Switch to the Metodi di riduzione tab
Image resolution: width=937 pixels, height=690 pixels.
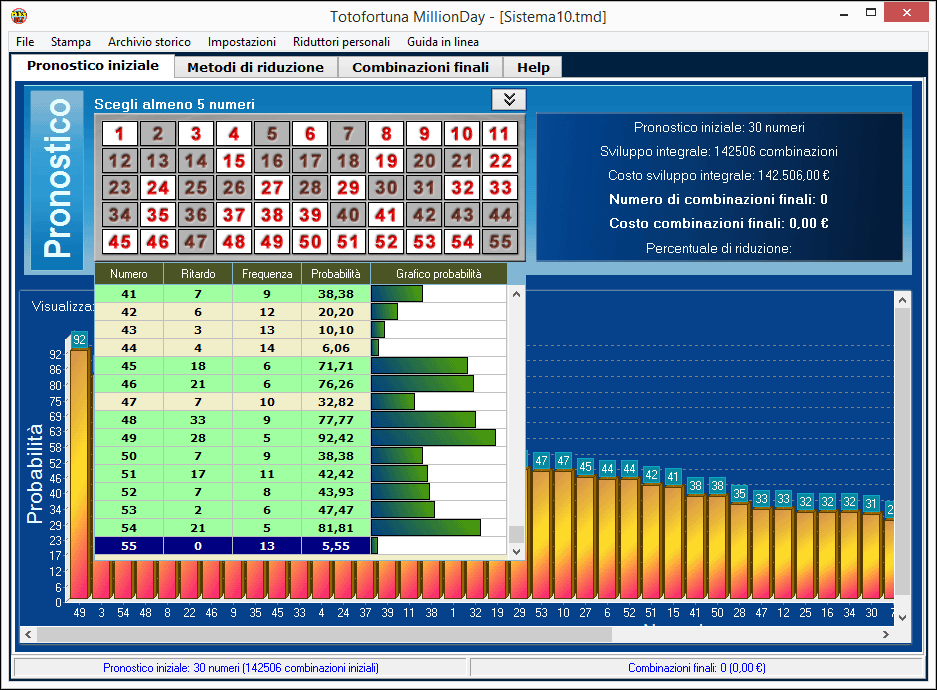(256, 67)
